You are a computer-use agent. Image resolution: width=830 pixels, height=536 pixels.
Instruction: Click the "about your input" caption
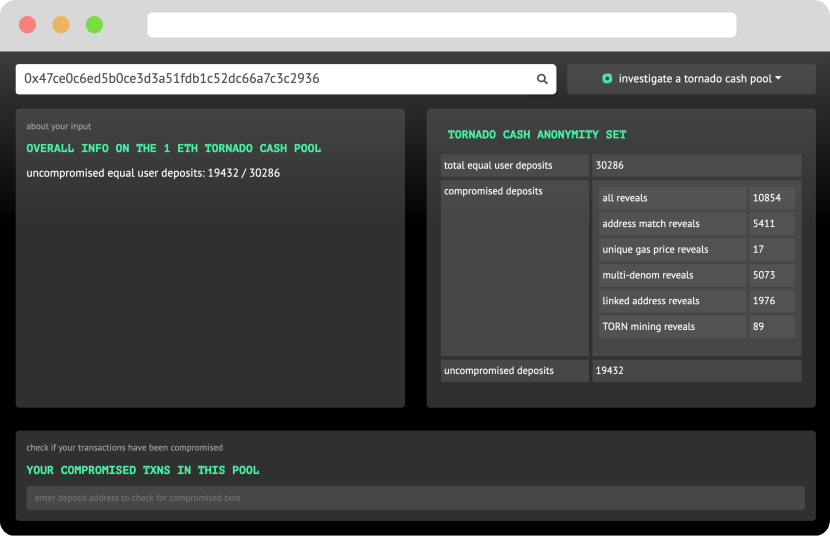coord(59,126)
